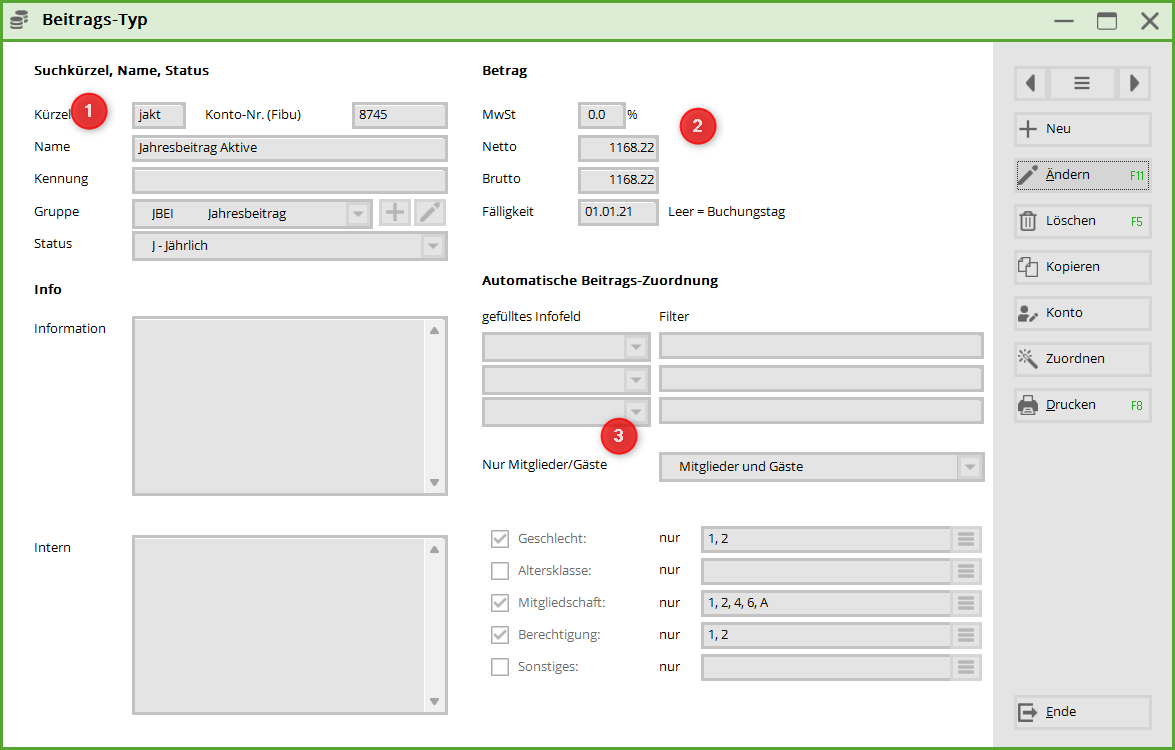Click the previous record arrow icon
This screenshot has height=750, width=1175.
coord(1030,84)
